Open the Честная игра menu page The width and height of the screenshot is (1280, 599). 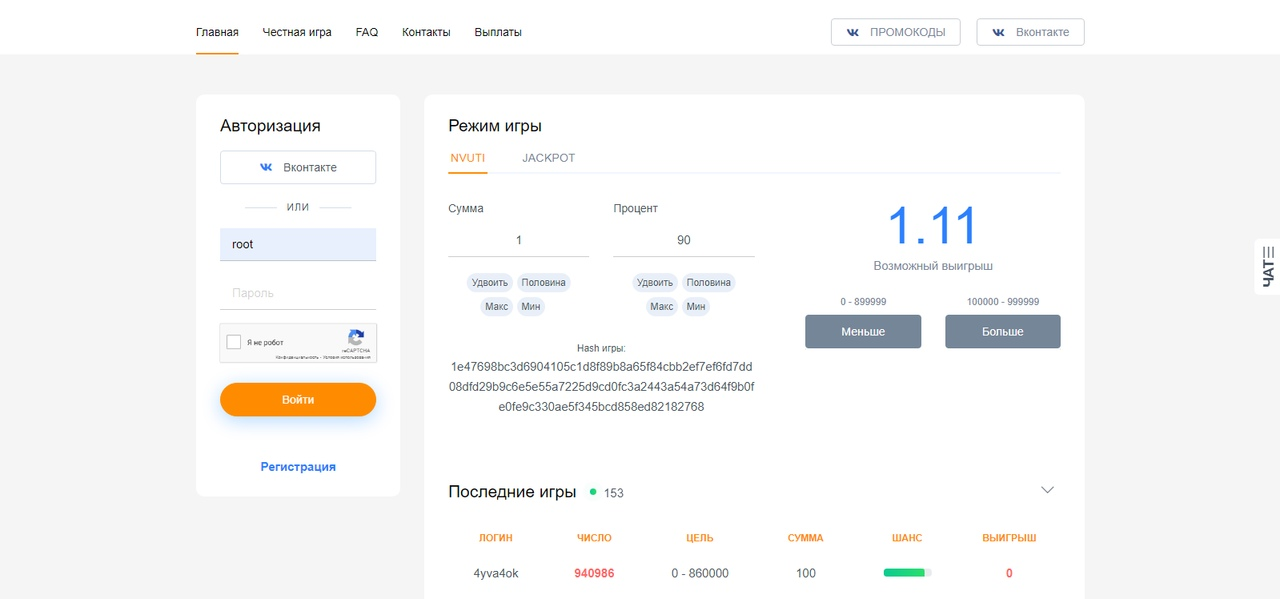pyautogui.click(x=297, y=32)
